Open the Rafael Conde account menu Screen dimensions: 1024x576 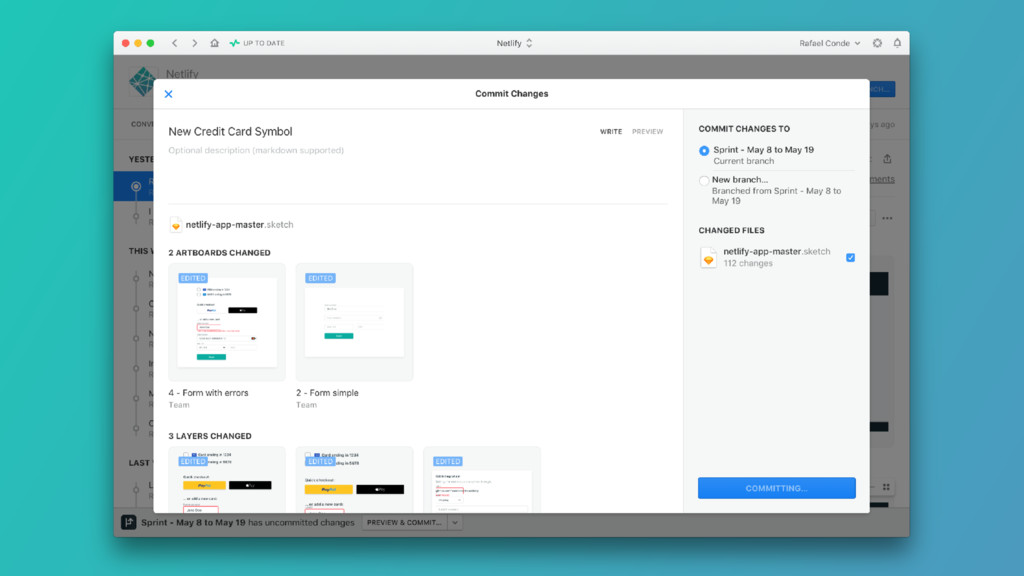click(829, 43)
